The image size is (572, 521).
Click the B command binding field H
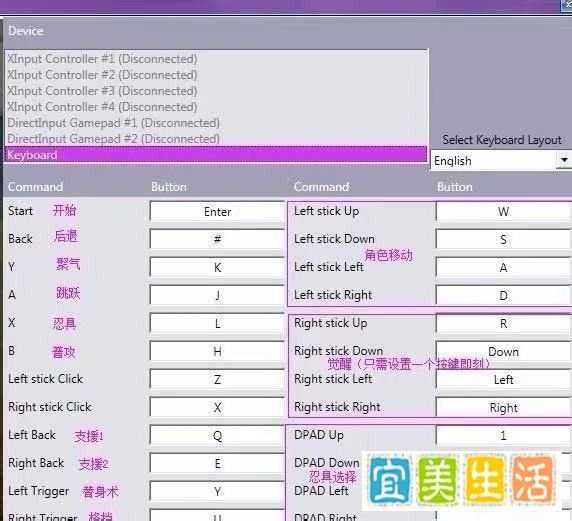(x=217, y=352)
